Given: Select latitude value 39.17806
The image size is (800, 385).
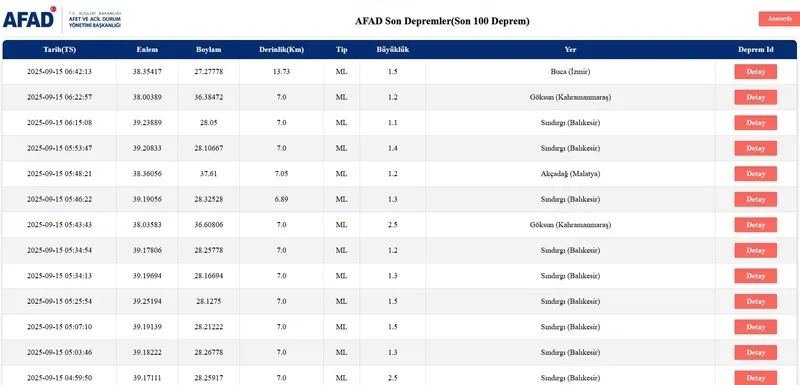Looking at the screenshot, I should click(147, 250).
